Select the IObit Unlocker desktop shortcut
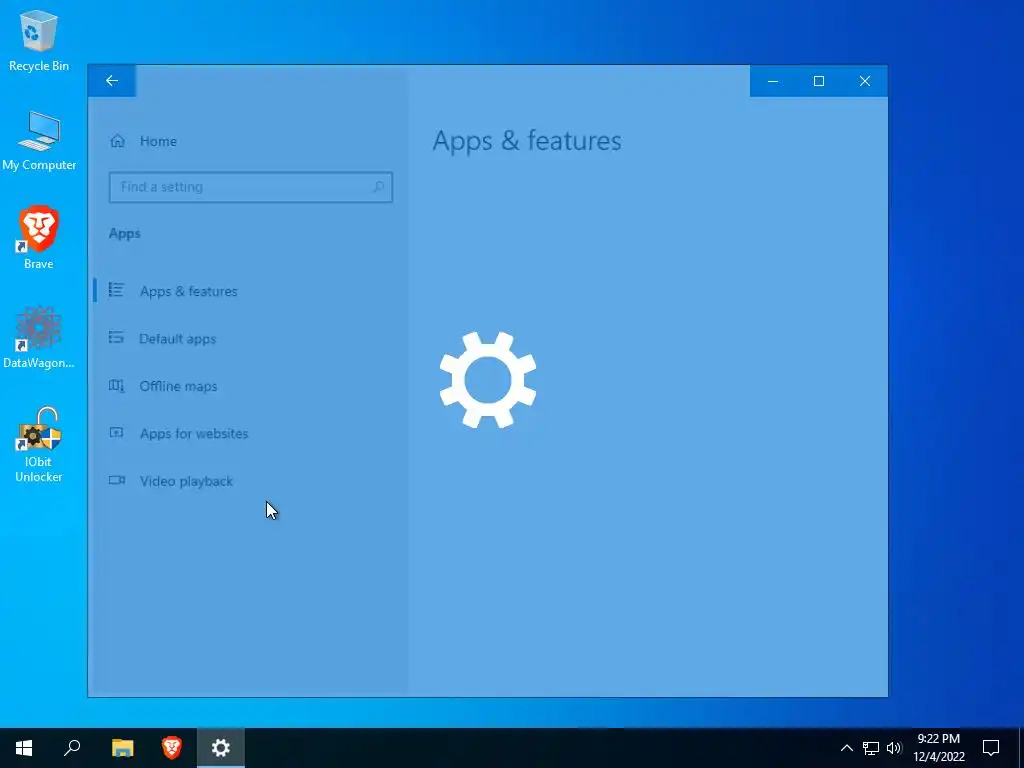Screen dimensions: 1024x768 coord(39,445)
